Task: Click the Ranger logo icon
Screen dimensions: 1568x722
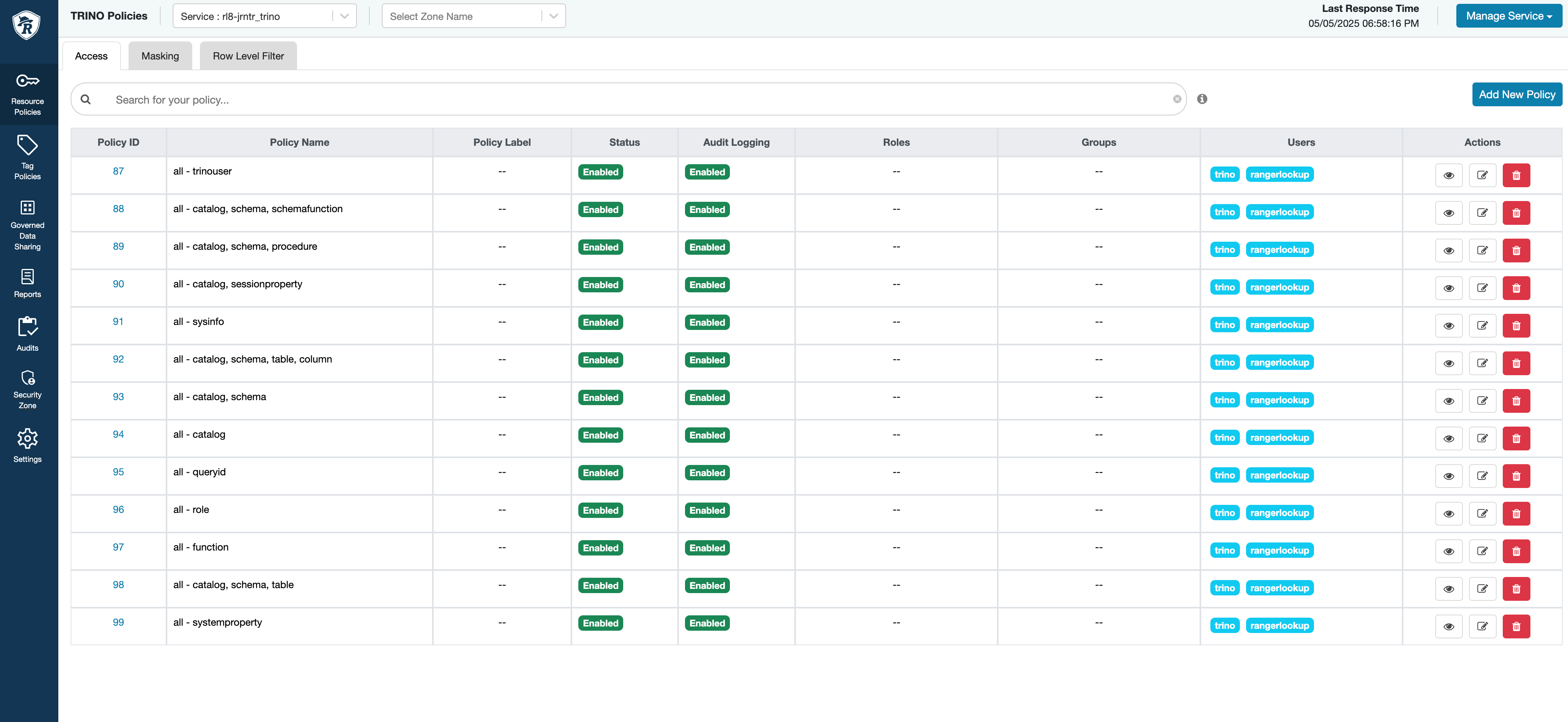Action: point(27,25)
